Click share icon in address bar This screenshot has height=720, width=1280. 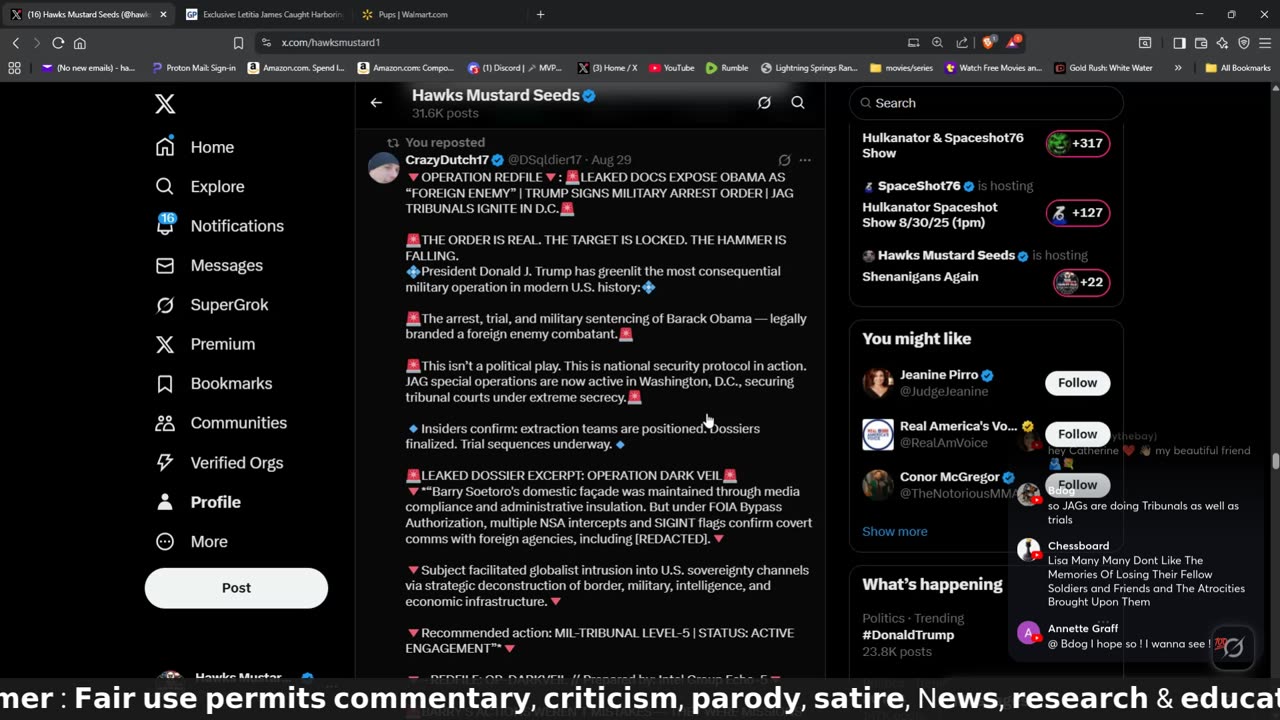click(961, 43)
